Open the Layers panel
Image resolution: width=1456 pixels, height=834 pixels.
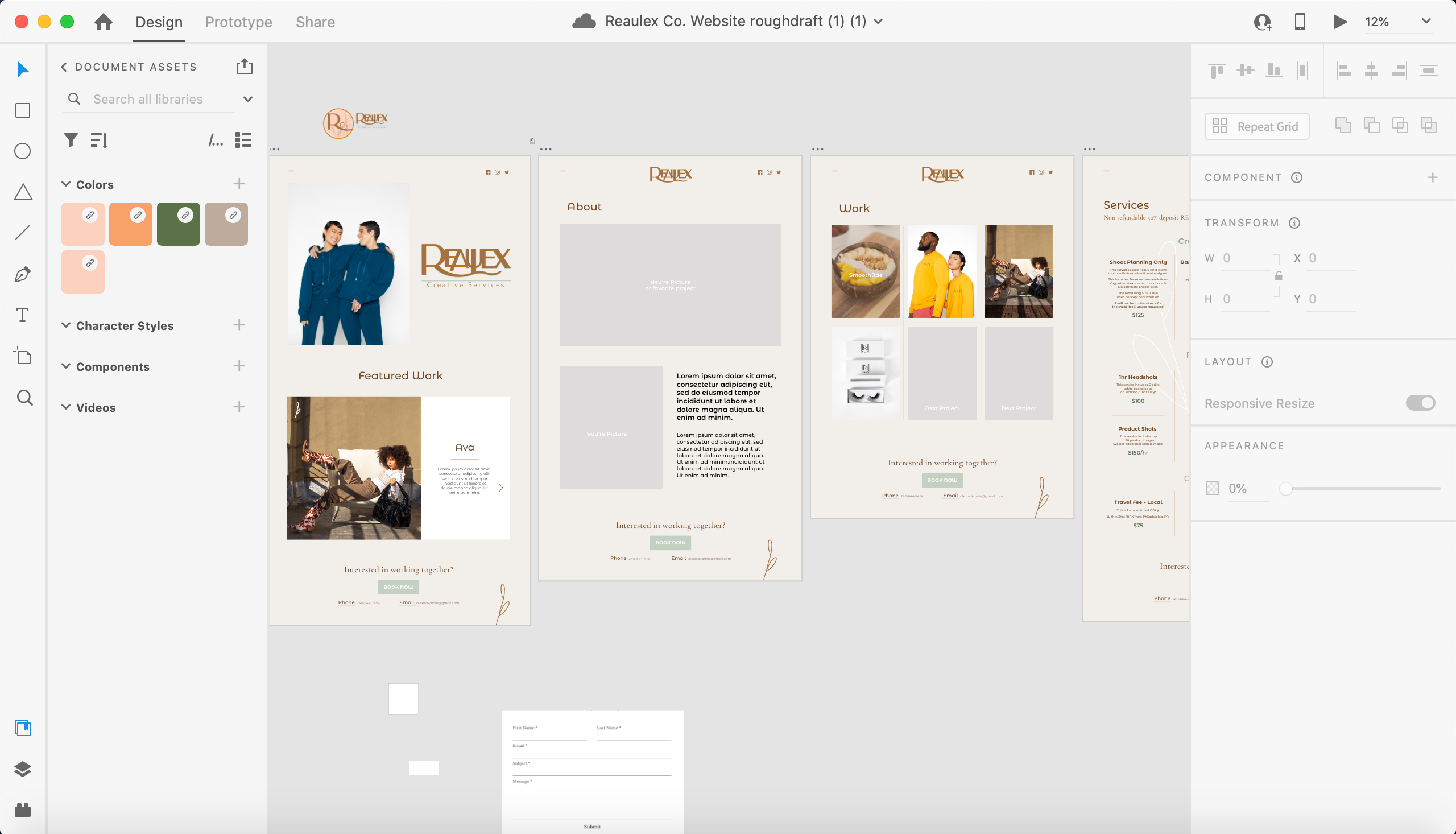tap(22, 769)
